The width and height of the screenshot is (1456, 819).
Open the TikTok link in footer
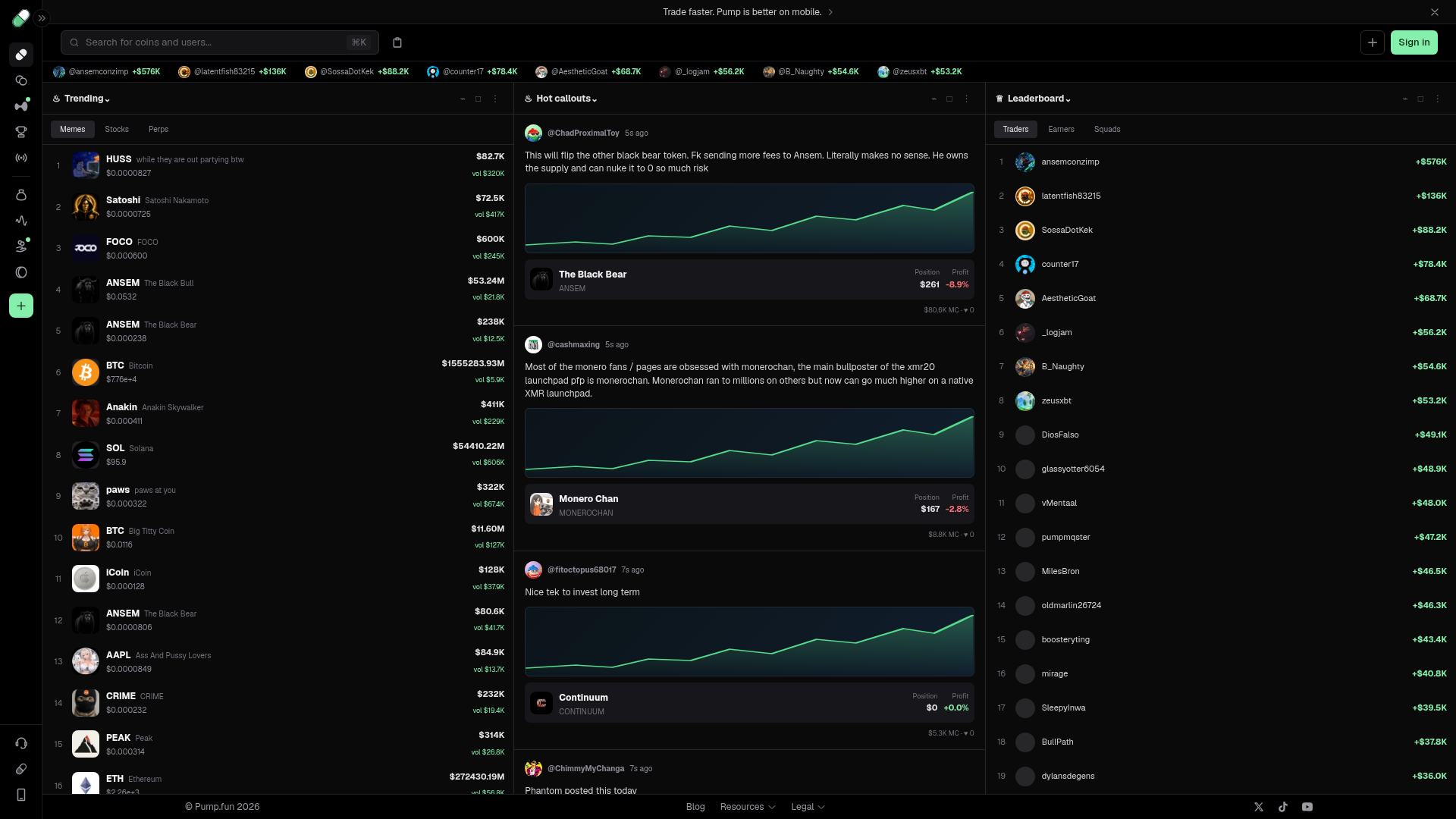tap(1283, 807)
